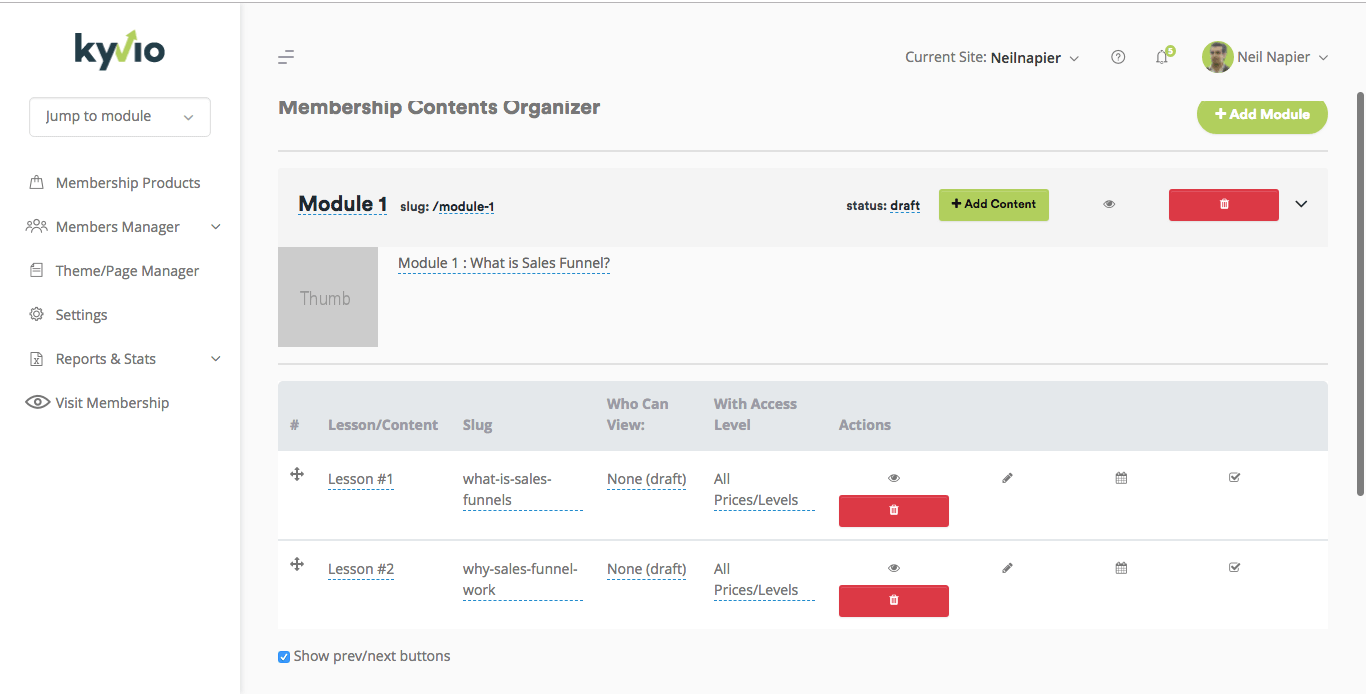Expand the Members Manager submenu chevron

(216, 227)
